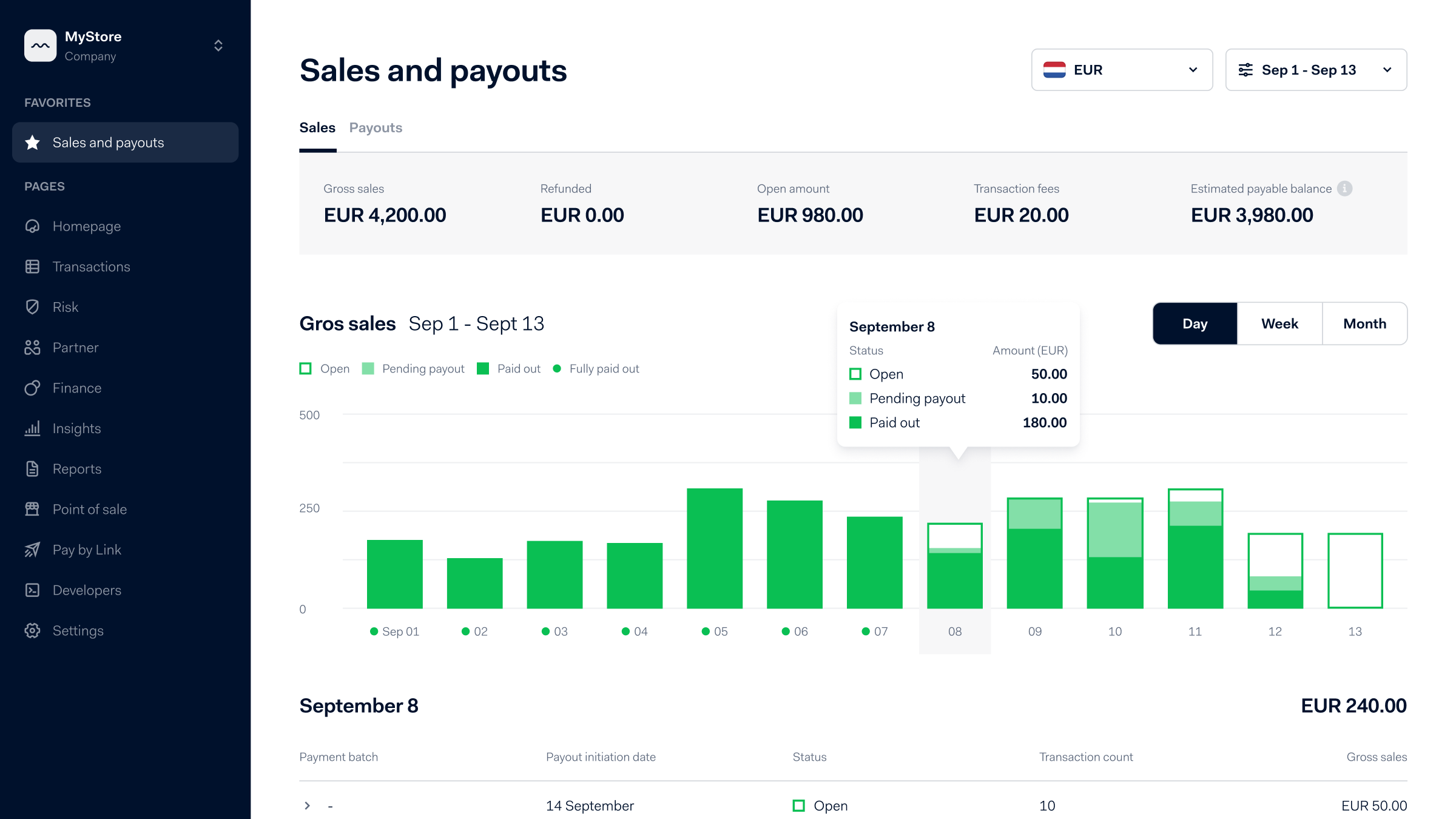The height and width of the screenshot is (819, 1456).
Task: Open Settings gear icon in sidebar
Action: pos(32,631)
